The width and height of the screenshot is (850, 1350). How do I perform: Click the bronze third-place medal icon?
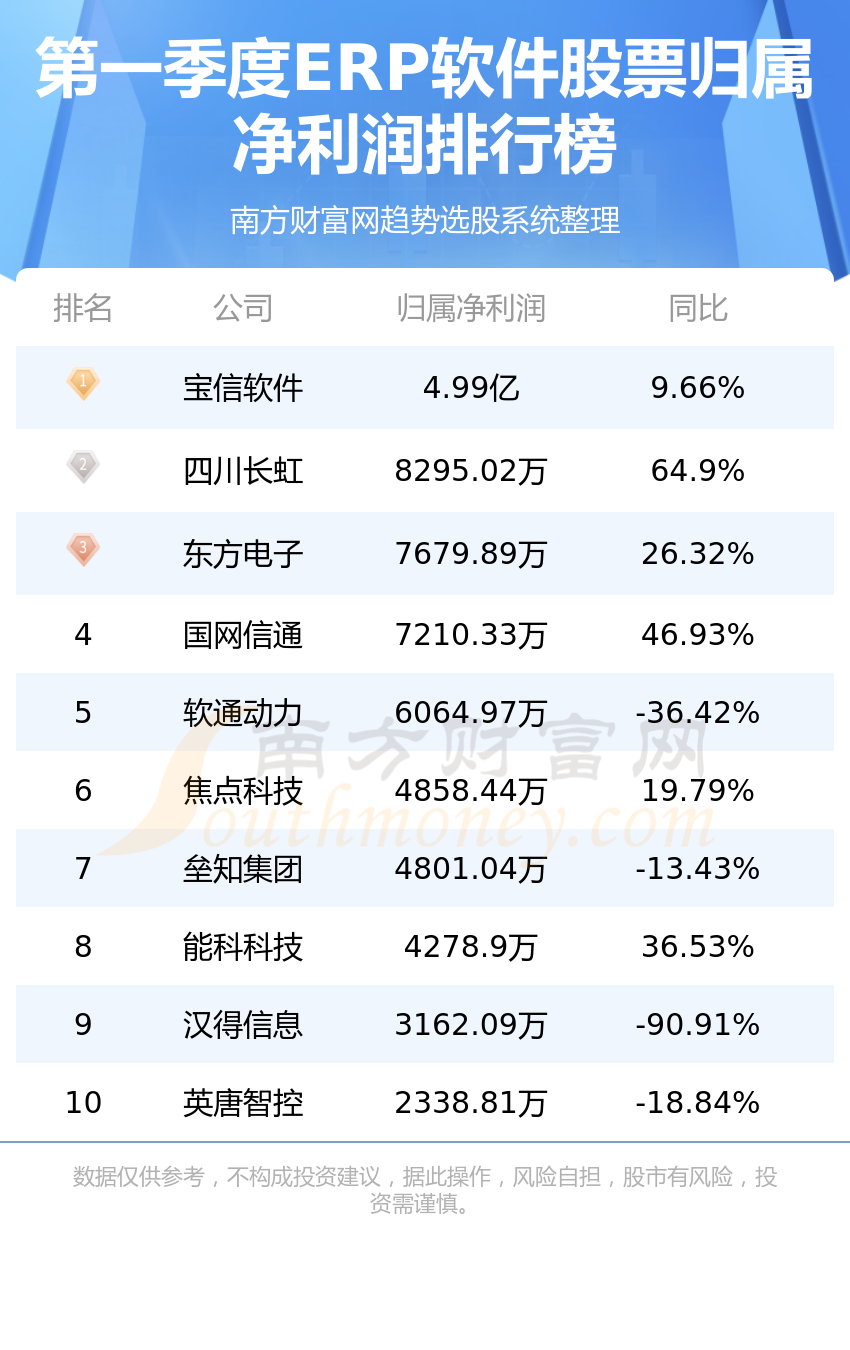[83, 550]
